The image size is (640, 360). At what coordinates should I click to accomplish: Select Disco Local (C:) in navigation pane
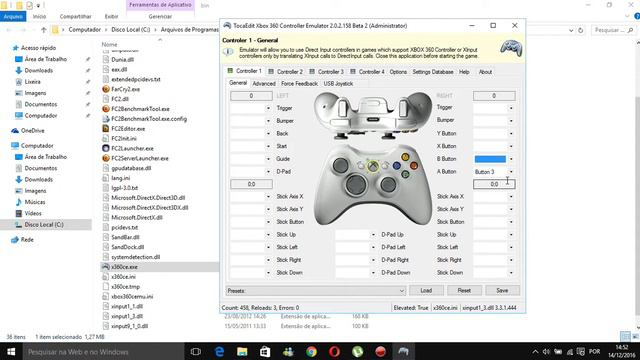click(44, 225)
